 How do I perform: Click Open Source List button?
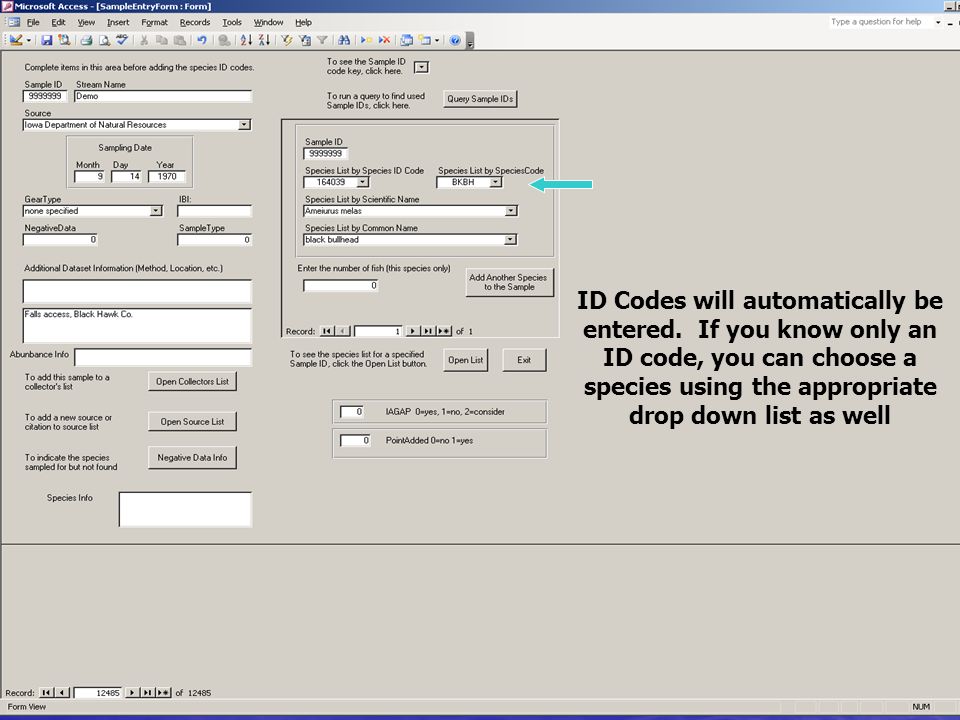(x=192, y=421)
